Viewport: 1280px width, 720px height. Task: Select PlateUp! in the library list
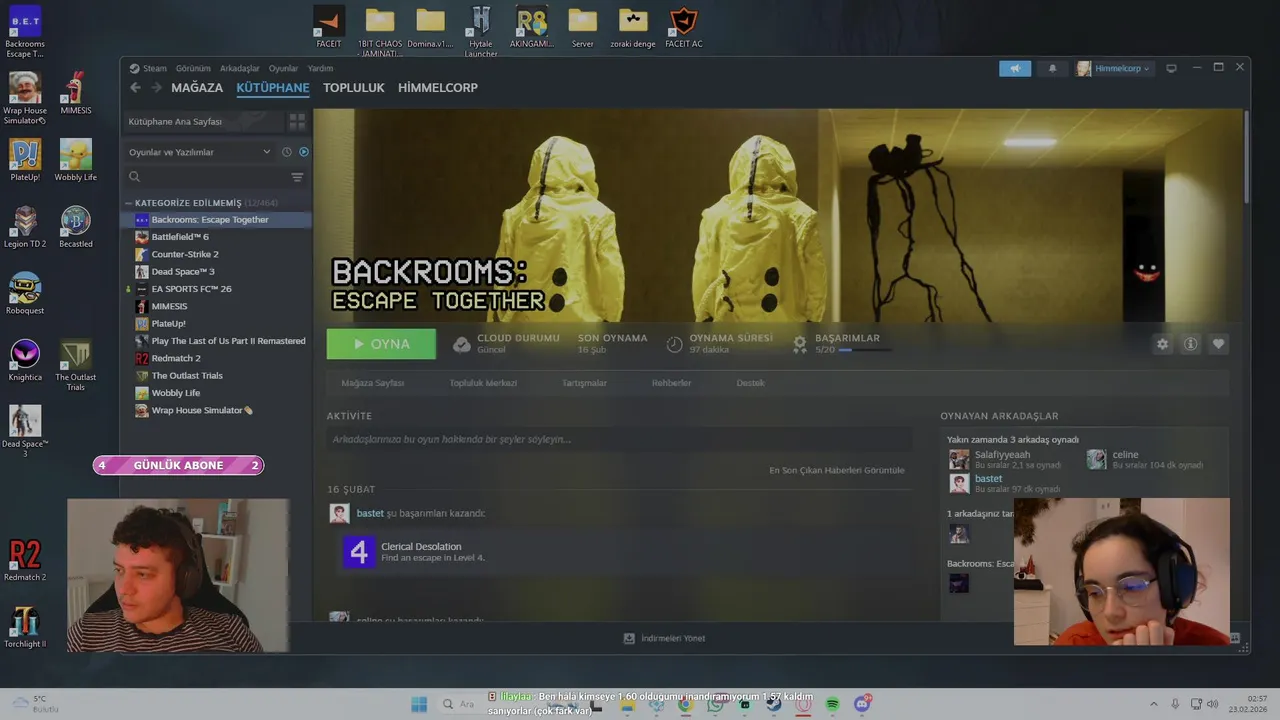pyautogui.click(x=217, y=324)
